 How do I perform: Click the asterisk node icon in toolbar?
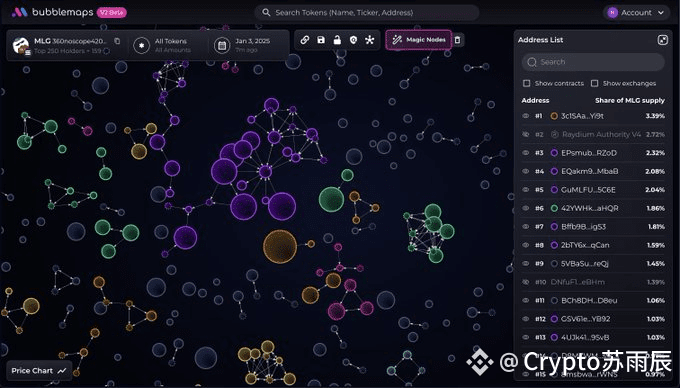coord(369,40)
